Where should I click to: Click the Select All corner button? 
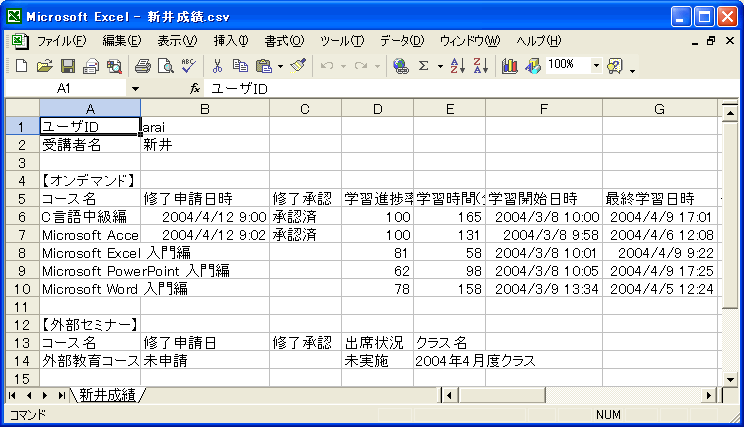tap(22, 109)
